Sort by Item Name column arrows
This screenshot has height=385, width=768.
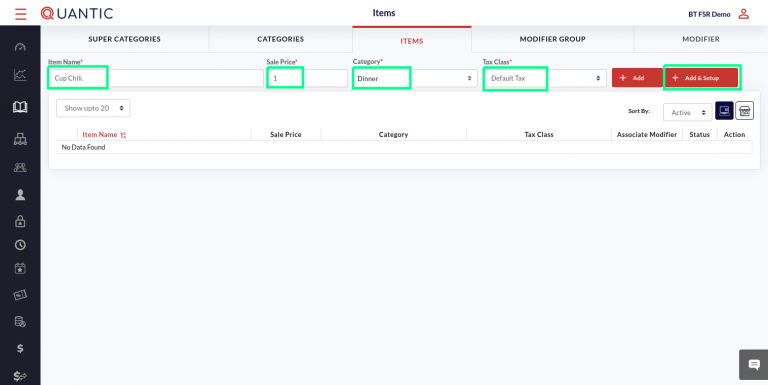pos(123,135)
